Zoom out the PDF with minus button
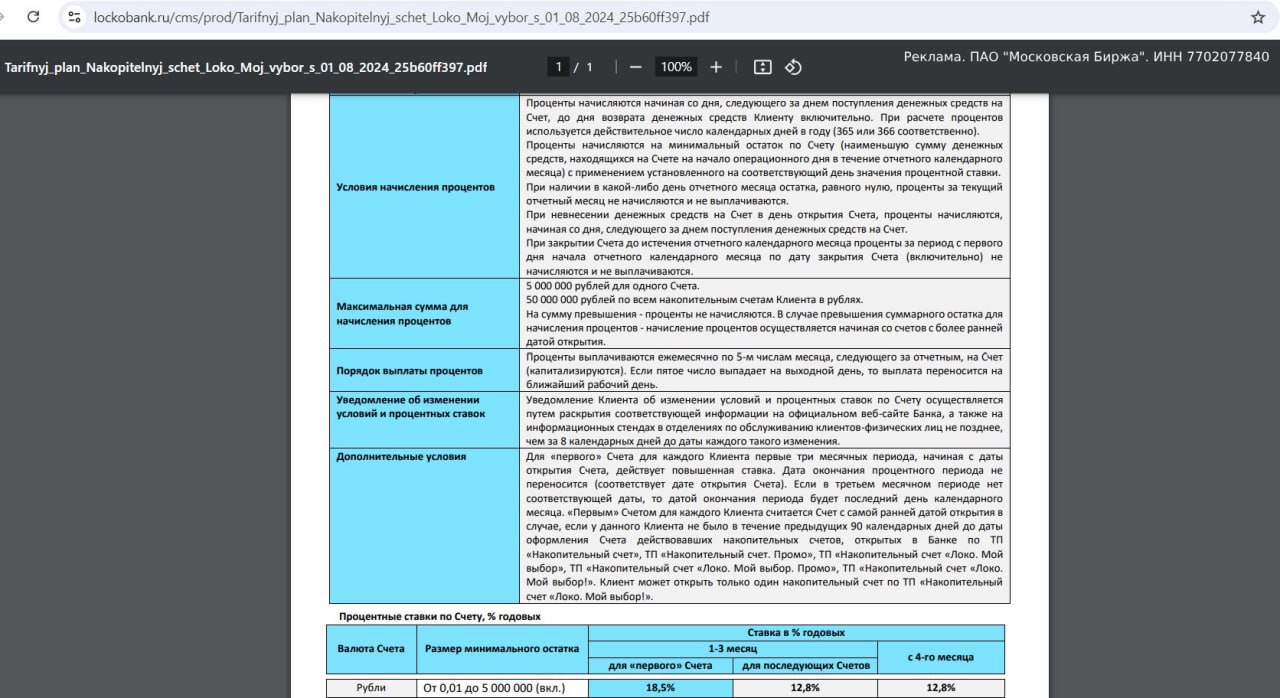Image resolution: width=1280 pixels, height=698 pixels. 635,67
